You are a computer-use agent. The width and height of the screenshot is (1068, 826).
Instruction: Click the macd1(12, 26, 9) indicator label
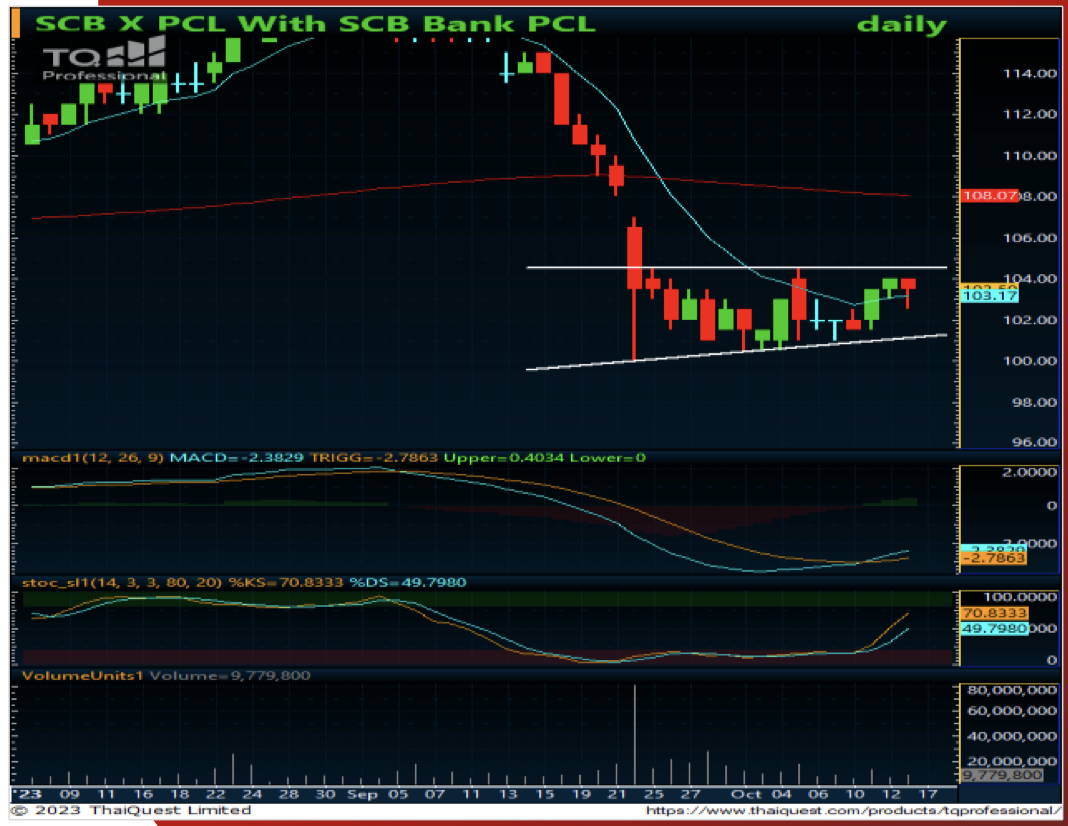(x=93, y=458)
